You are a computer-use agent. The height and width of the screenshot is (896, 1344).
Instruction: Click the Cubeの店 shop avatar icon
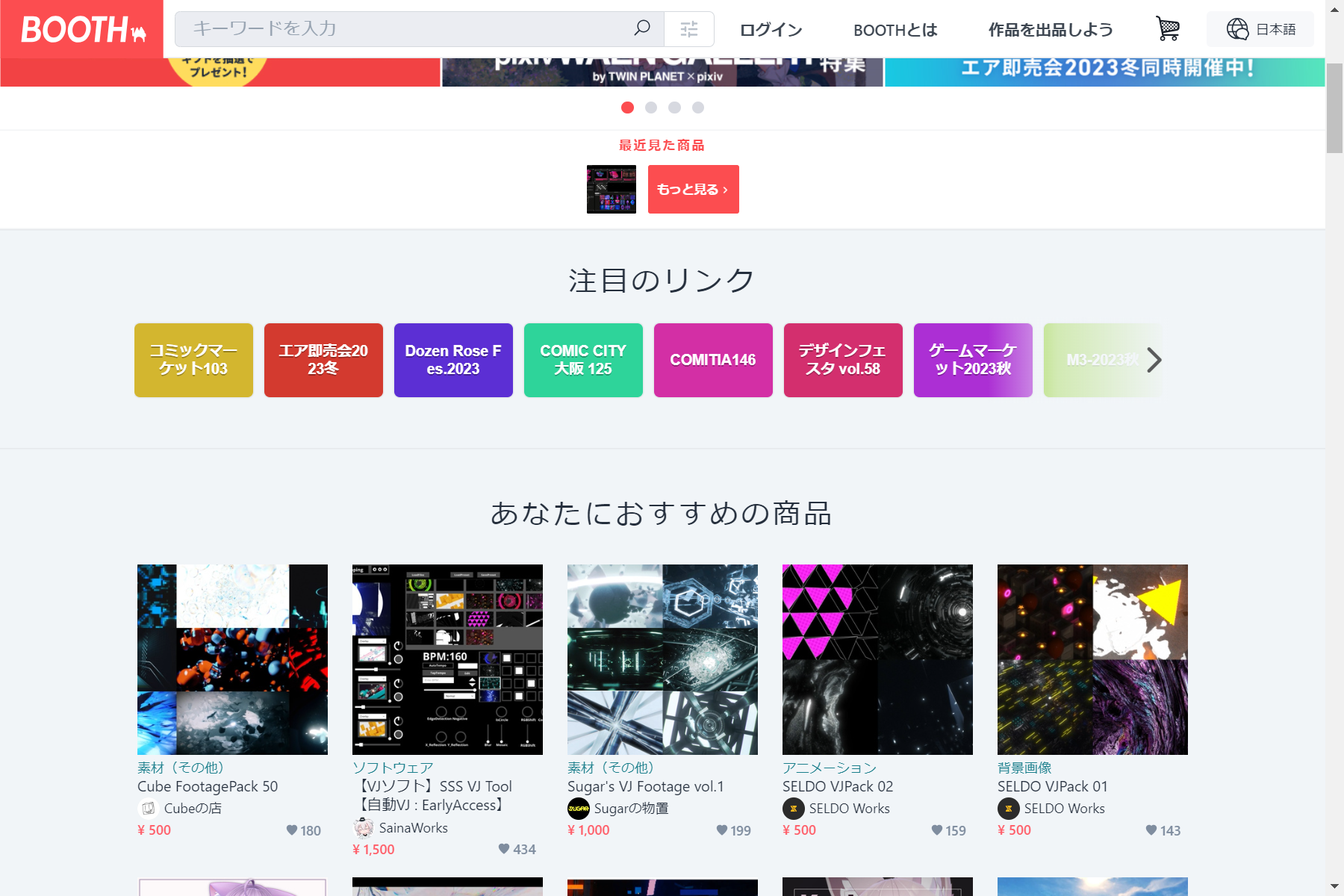[x=148, y=808]
